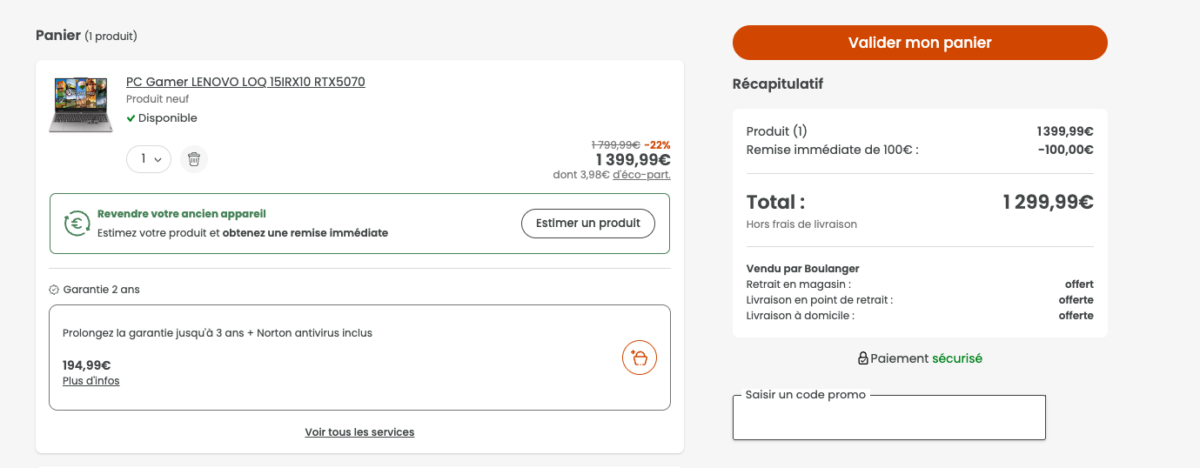Click green available checkmark icon

(x=131, y=118)
